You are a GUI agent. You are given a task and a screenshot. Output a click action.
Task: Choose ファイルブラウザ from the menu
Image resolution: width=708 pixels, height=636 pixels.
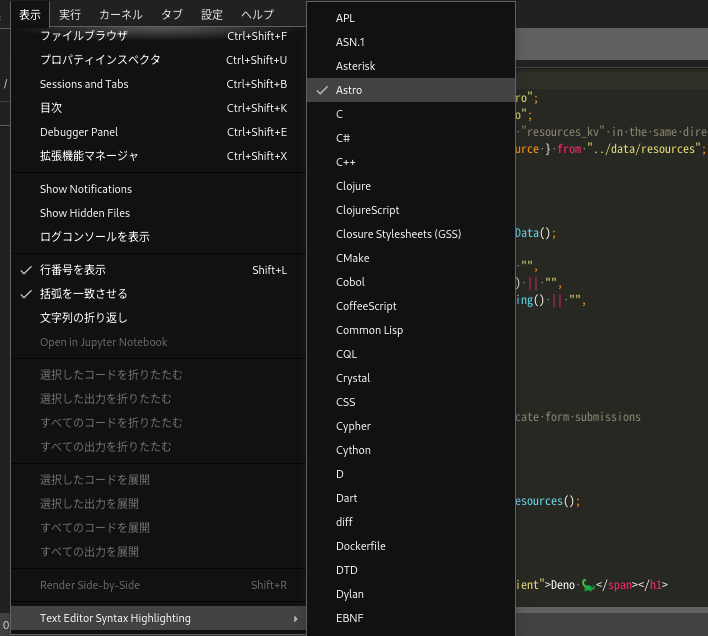[83, 36]
